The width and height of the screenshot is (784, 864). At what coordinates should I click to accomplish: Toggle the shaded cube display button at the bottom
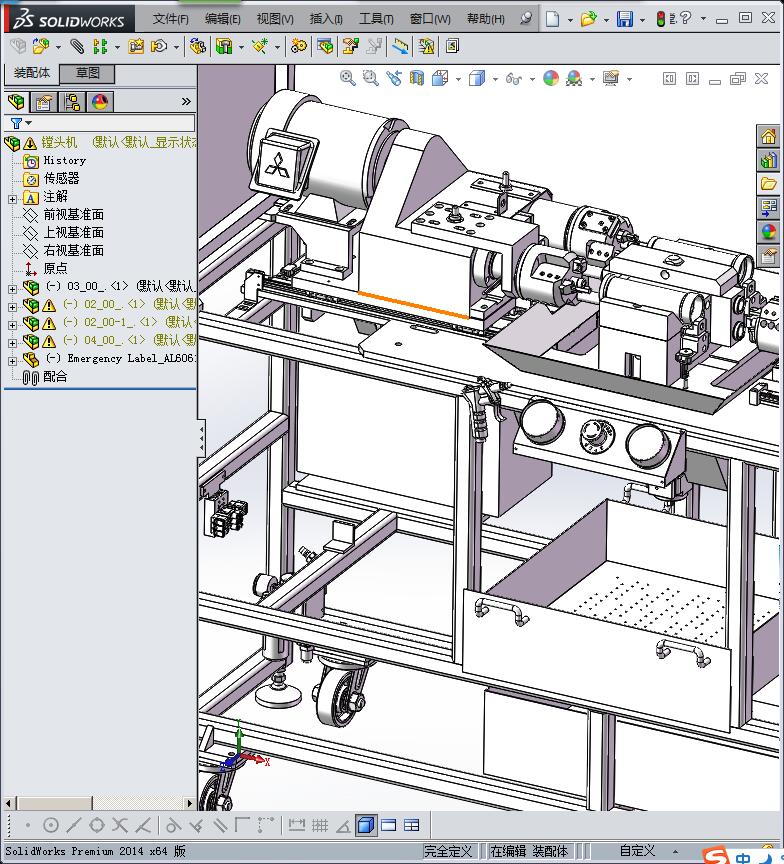click(x=365, y=825)
